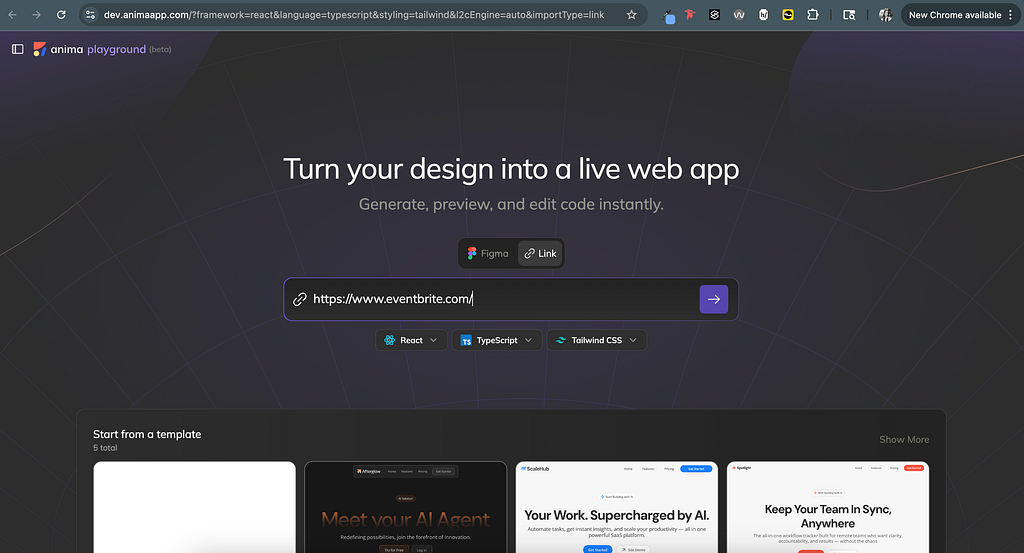The width and height of the screenshot is (1024, 553).
Task: Bookmark this page with the star icon
Action: (632, 14)
